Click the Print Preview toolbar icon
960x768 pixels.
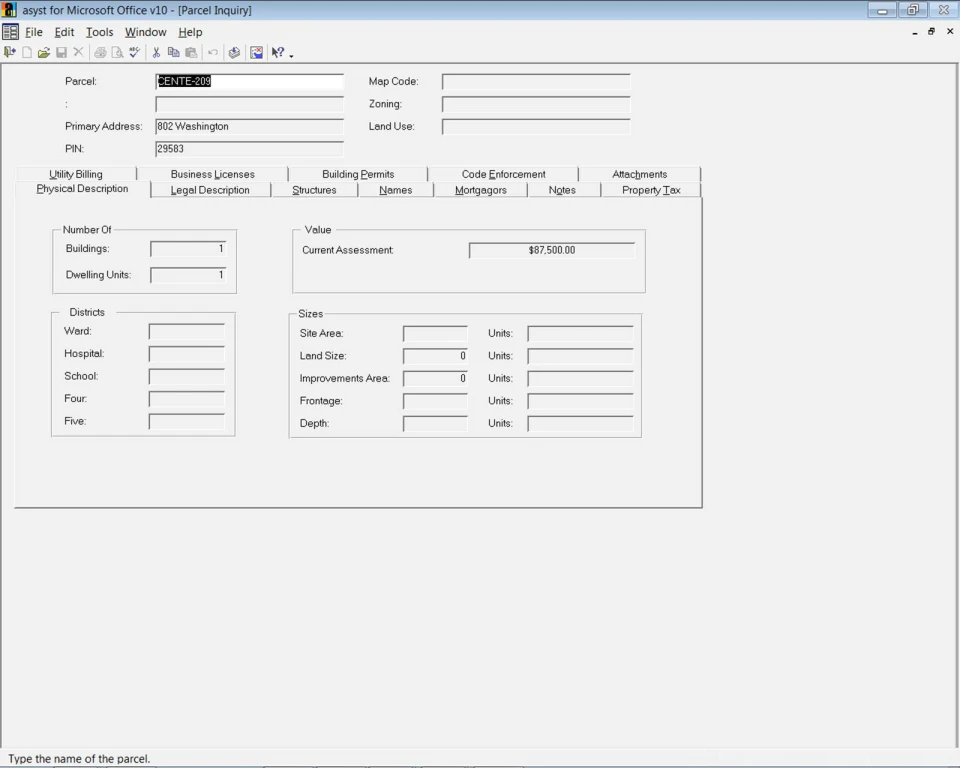tap(117, 53)
